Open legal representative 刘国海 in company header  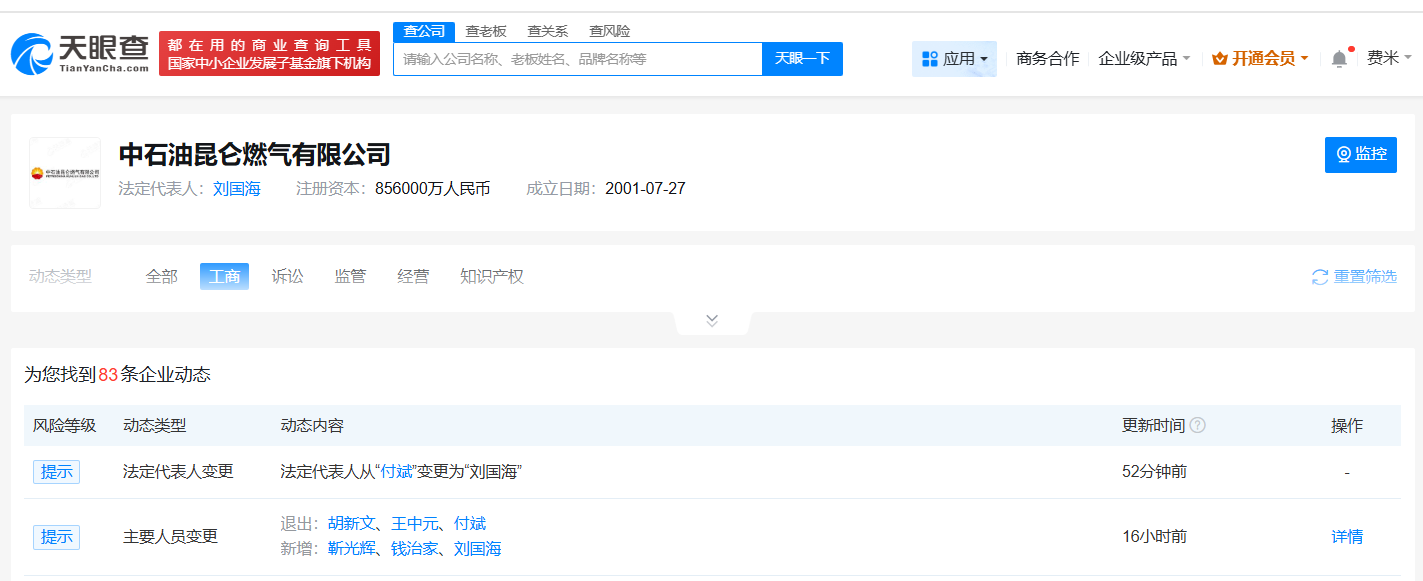coord(237,188)
